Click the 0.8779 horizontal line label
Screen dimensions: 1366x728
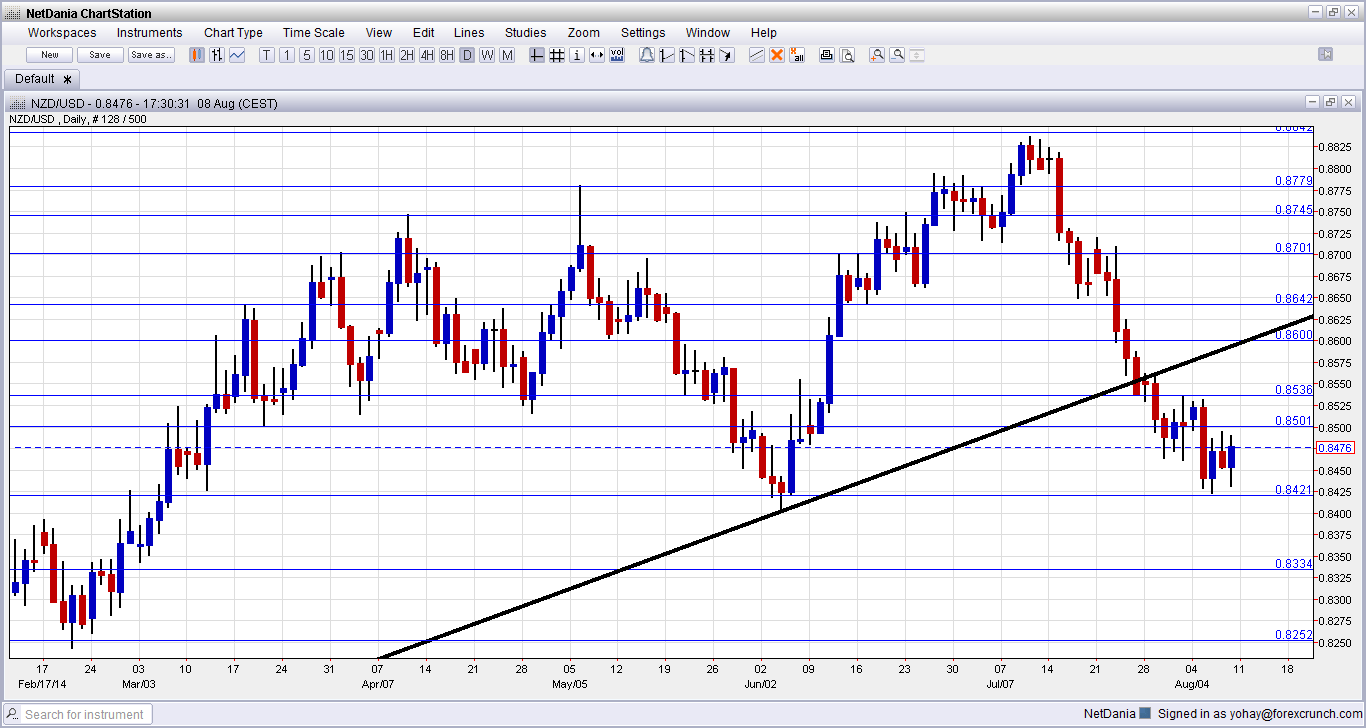[1293, 181]
